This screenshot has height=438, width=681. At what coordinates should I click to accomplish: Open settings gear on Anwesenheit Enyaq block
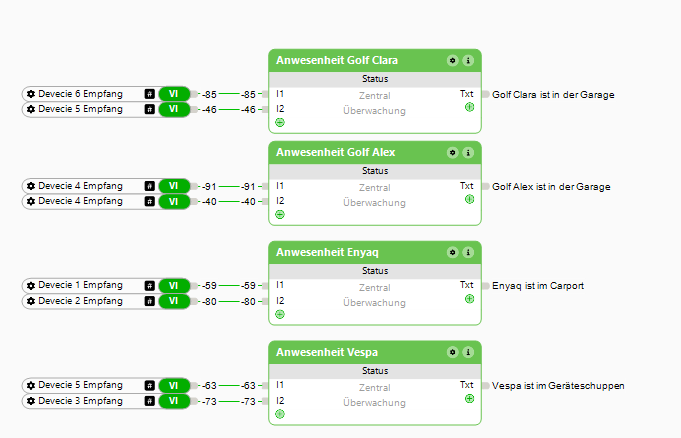(452, 252)
